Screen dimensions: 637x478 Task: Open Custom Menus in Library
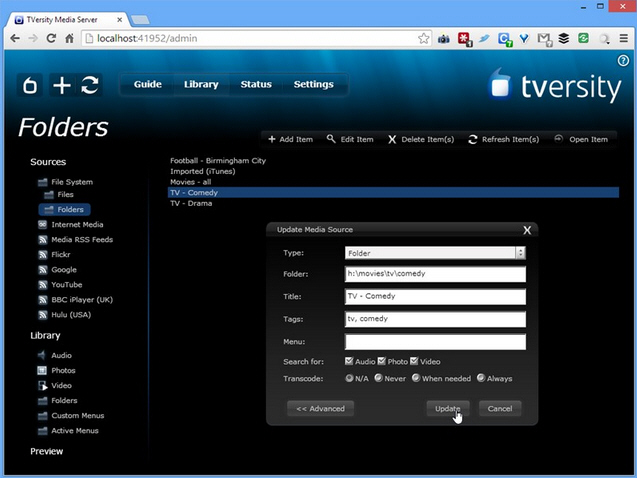pos(71,415)
